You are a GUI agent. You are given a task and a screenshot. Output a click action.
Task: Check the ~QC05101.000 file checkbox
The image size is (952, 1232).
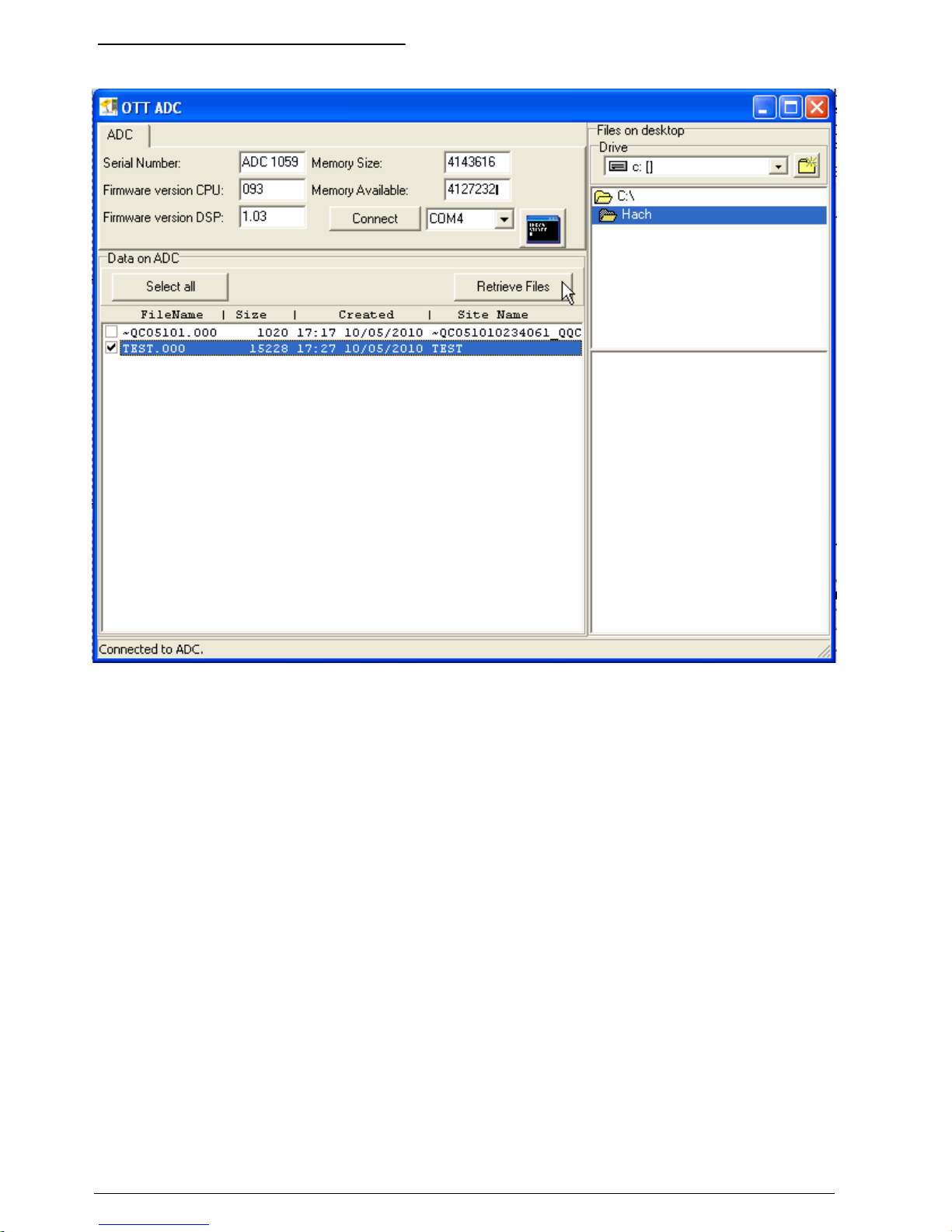pos(111,332)
